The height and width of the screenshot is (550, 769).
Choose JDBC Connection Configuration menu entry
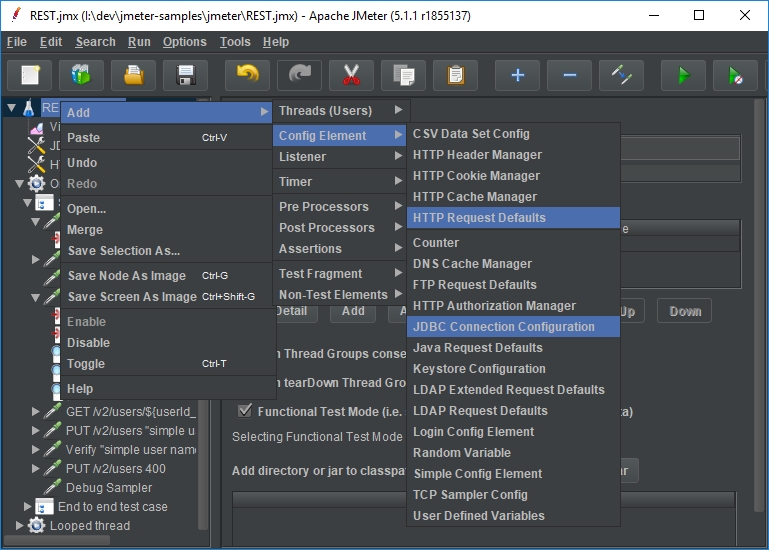coord(503,327)
